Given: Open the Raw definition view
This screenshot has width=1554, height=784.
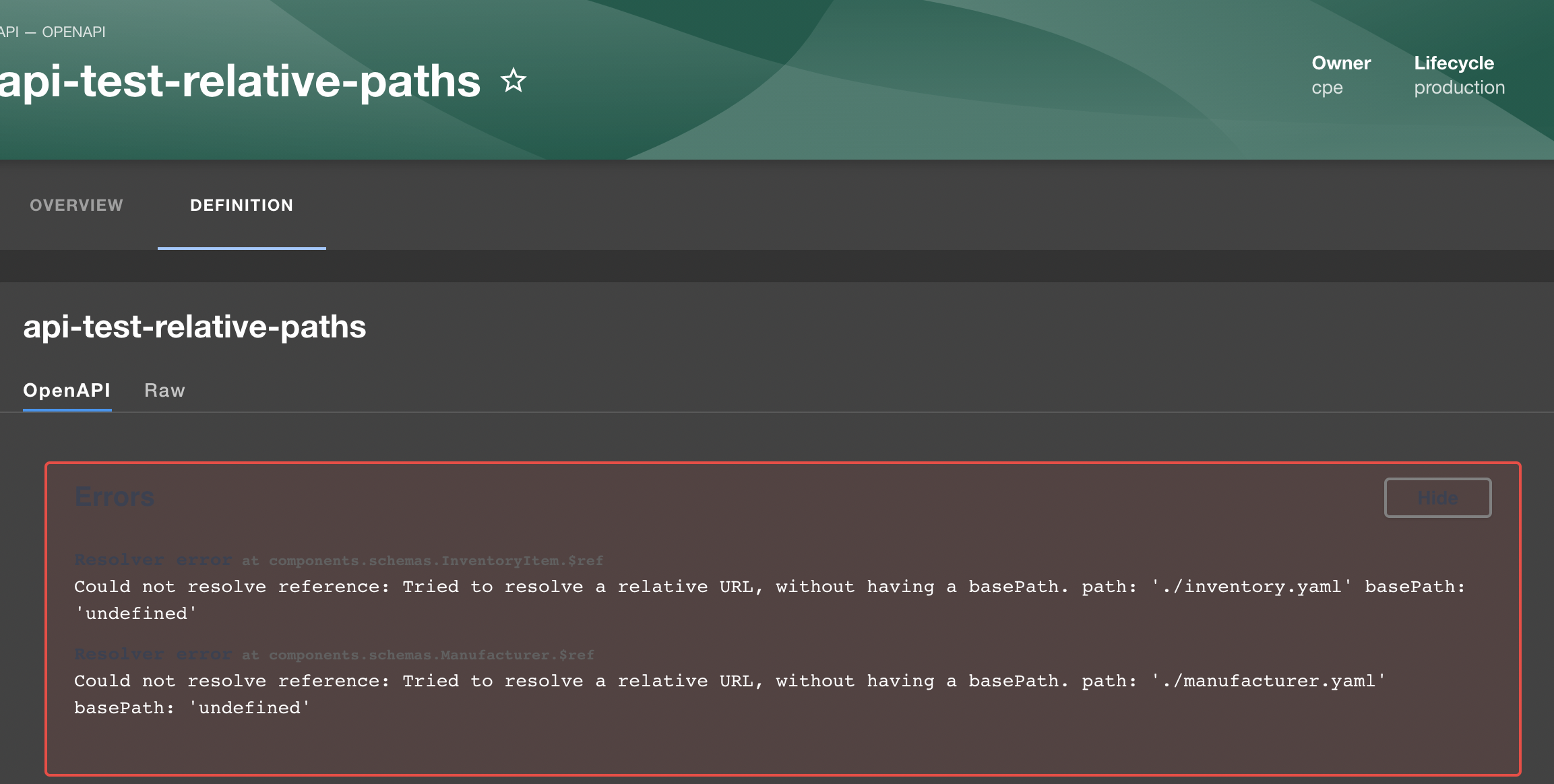Looking at the screenshot, I should click(164, 391).
